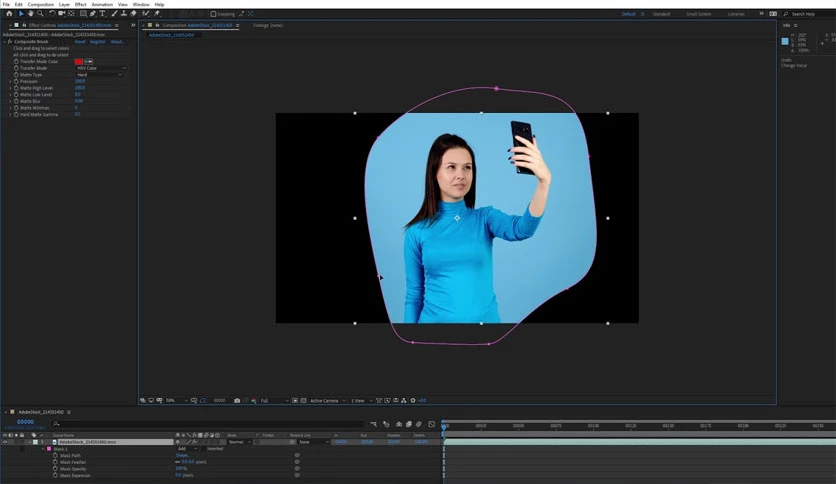Toggle stopwatch for Mask Feather
This screenshot has height=484, width=836.
point(55,462)
